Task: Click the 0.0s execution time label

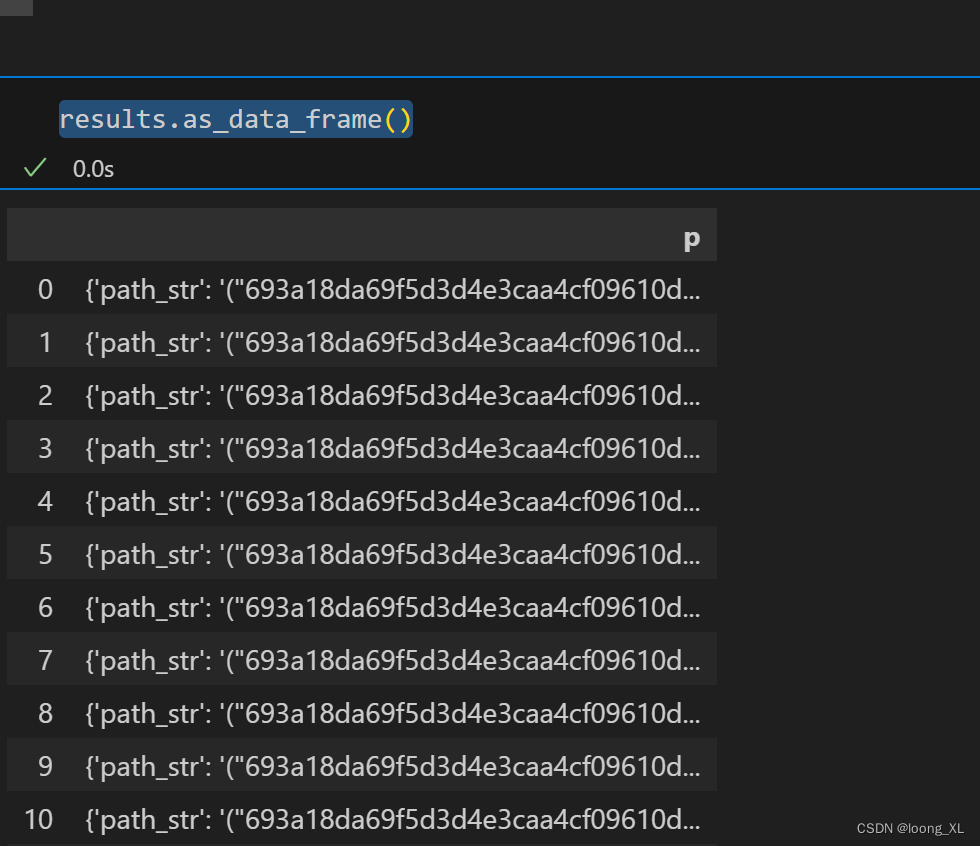Action: click(x=93, y=169)
